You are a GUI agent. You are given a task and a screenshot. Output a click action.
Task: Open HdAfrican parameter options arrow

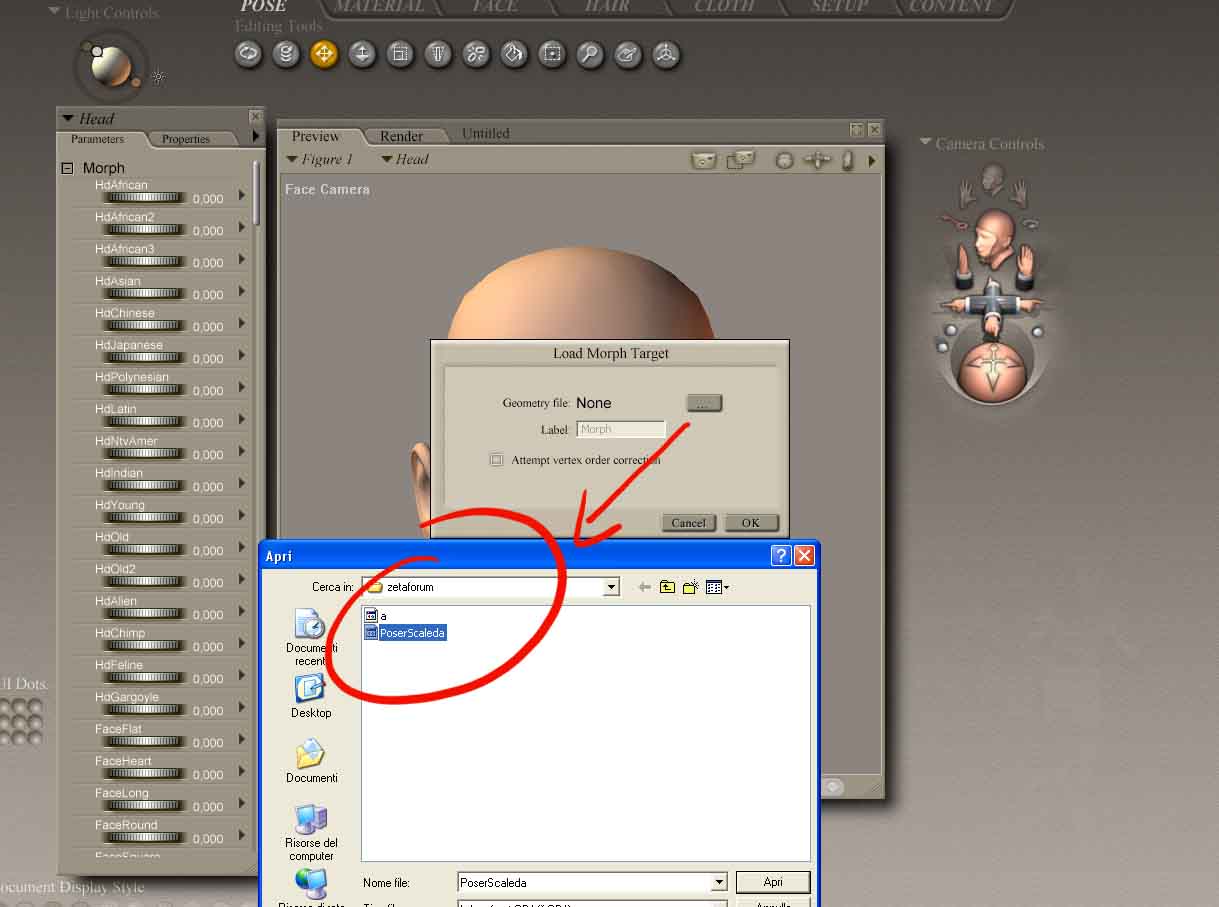[242, 196]
